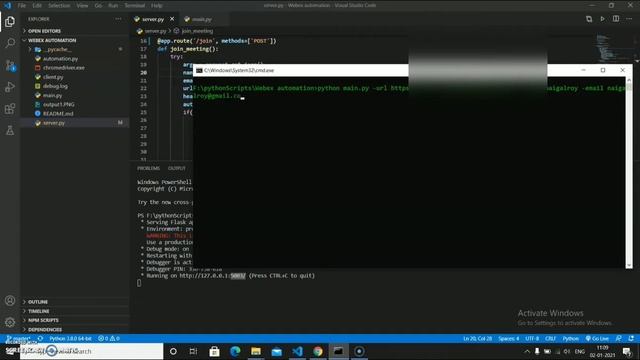
Task: Open the Testing flask icon view
Action: tap(10, 131)
